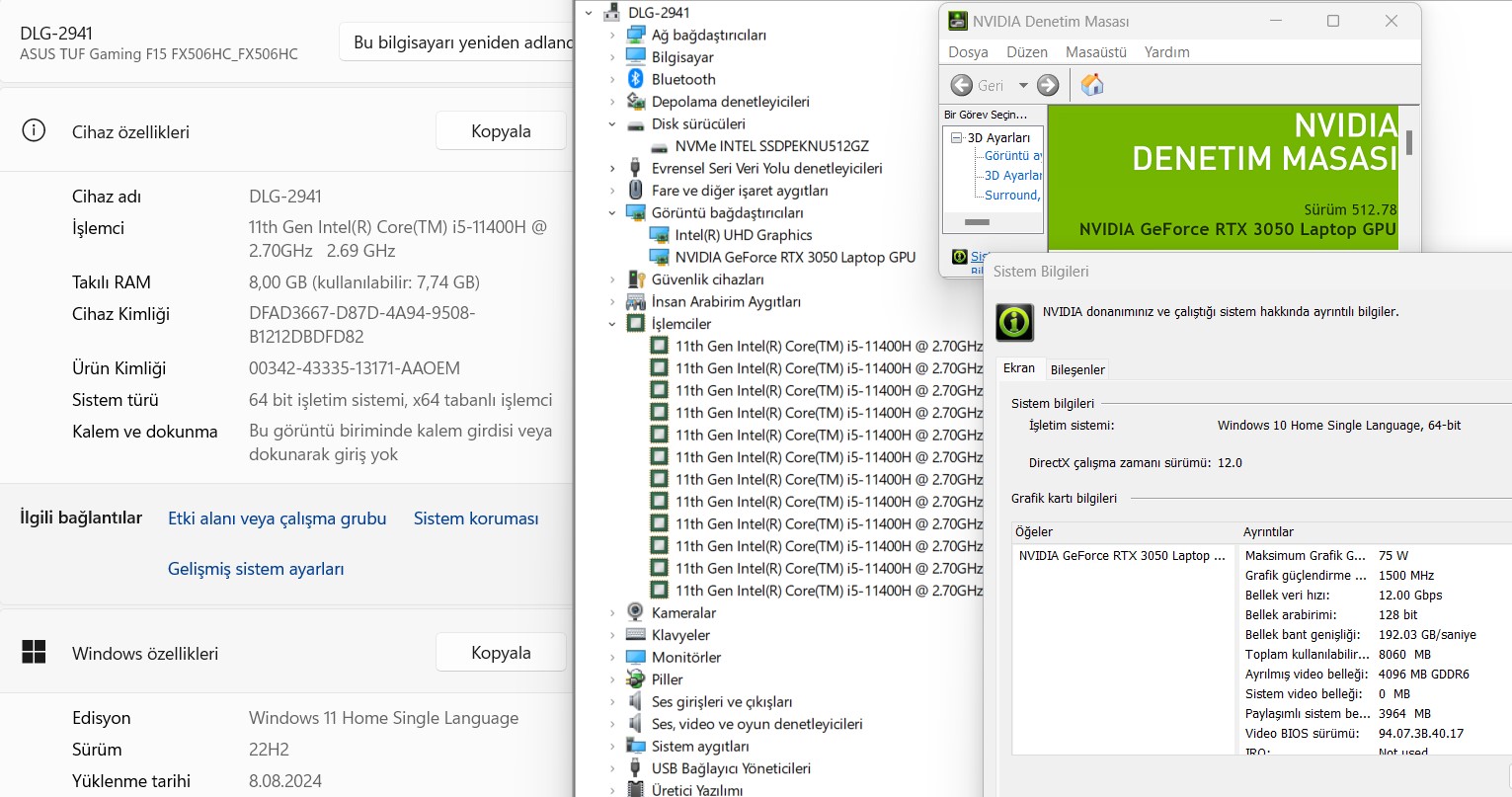This screenshot has width=1512, height=797.
Task: Click the Video BIOS sürümü 94.07.3B.40.17 row
Action: 1376,734
